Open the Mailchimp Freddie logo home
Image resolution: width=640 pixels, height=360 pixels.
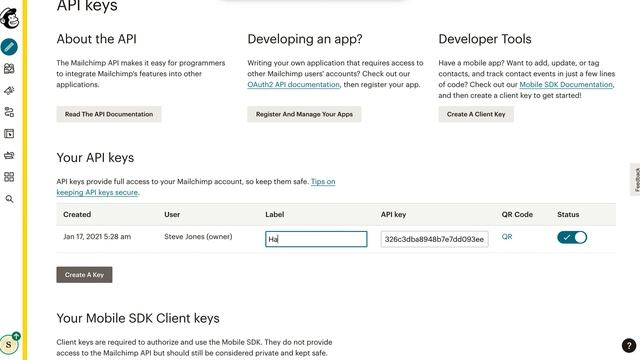[x=9, y=18]
